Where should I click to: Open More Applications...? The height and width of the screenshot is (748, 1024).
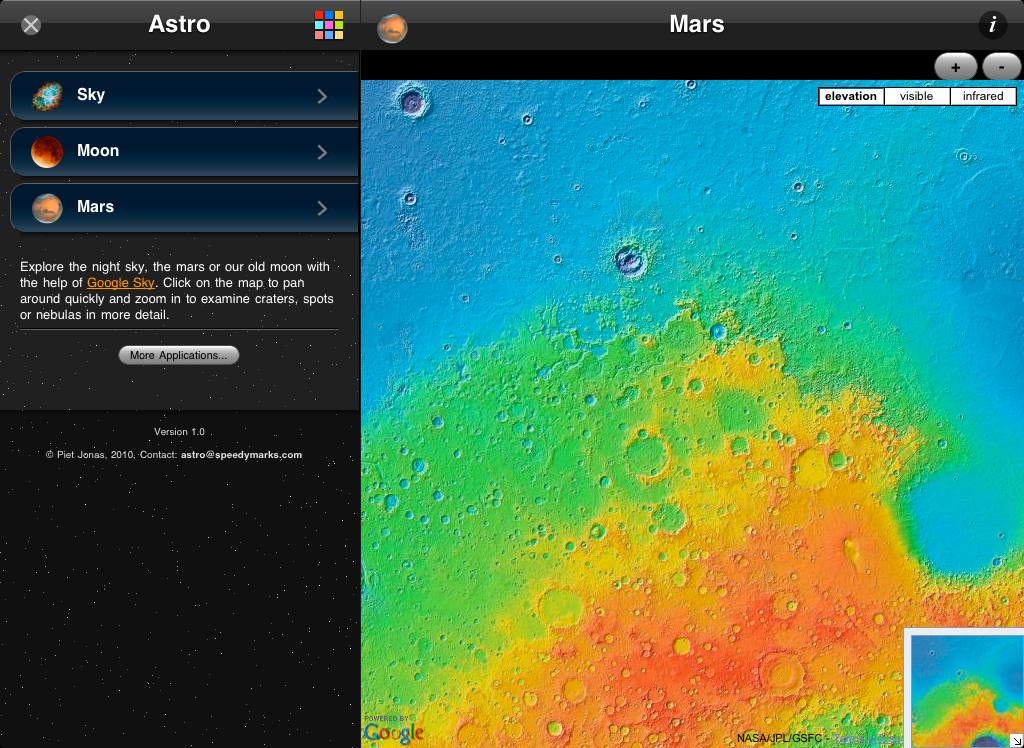[x=179, y=355]
